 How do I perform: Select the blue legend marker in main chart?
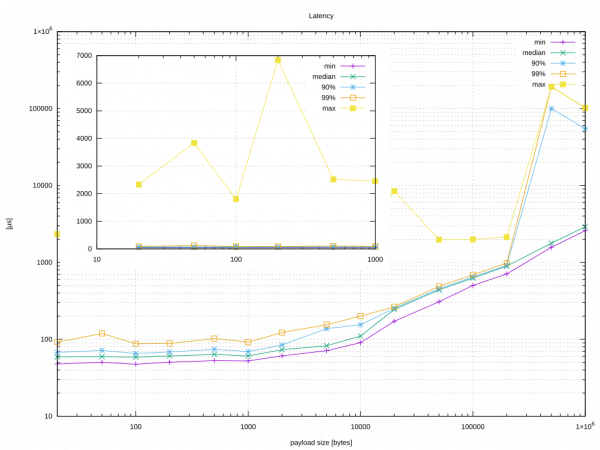coord(564,63)
